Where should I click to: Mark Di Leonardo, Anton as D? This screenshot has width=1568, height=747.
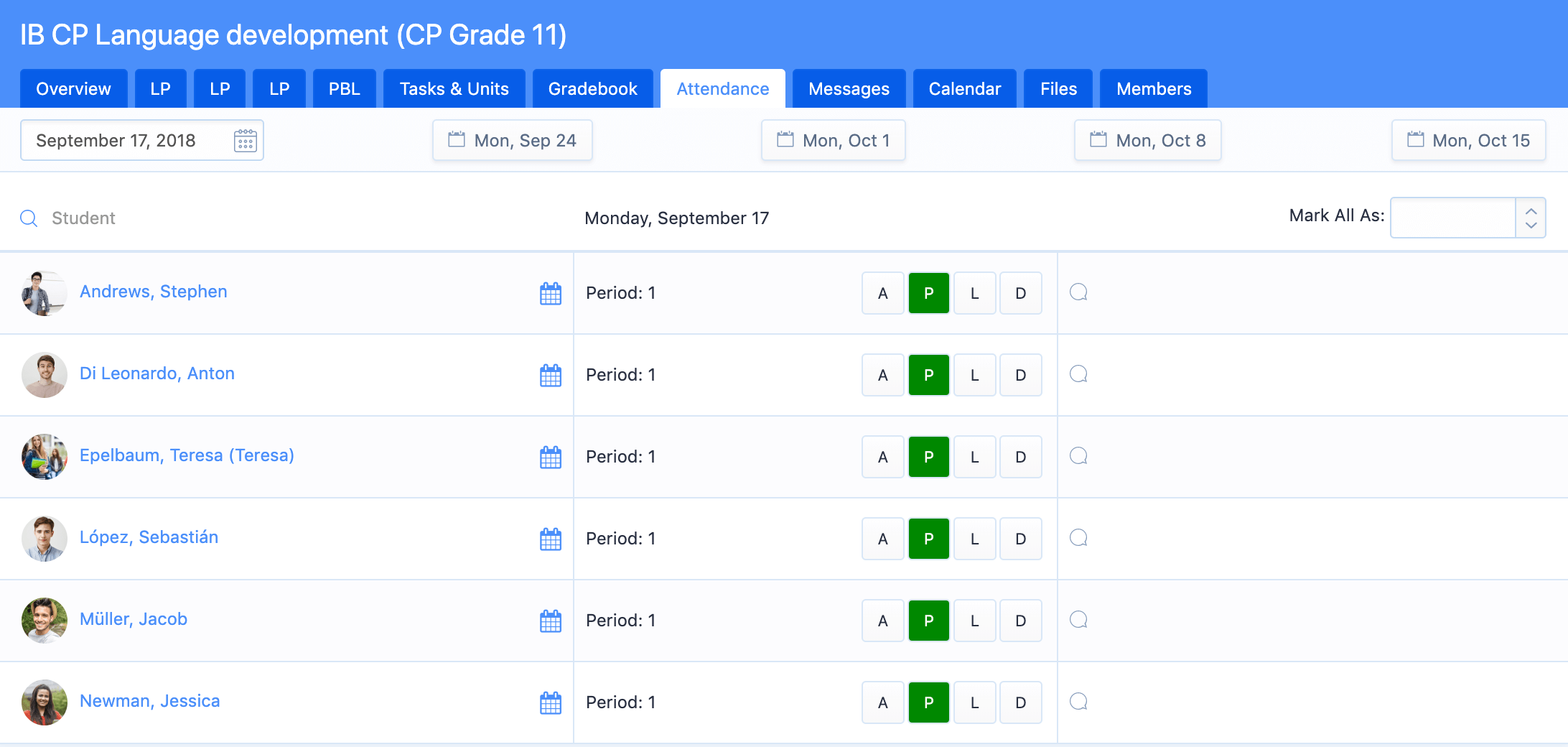(1021, 375)
